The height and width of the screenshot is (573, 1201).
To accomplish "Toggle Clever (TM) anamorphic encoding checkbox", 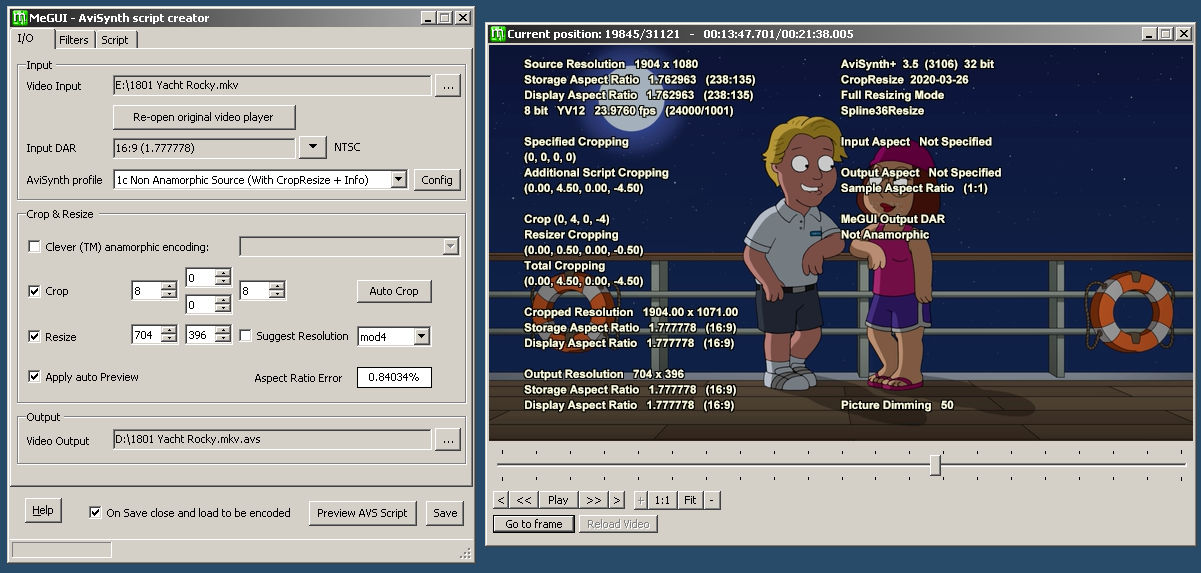I will 35,247.
